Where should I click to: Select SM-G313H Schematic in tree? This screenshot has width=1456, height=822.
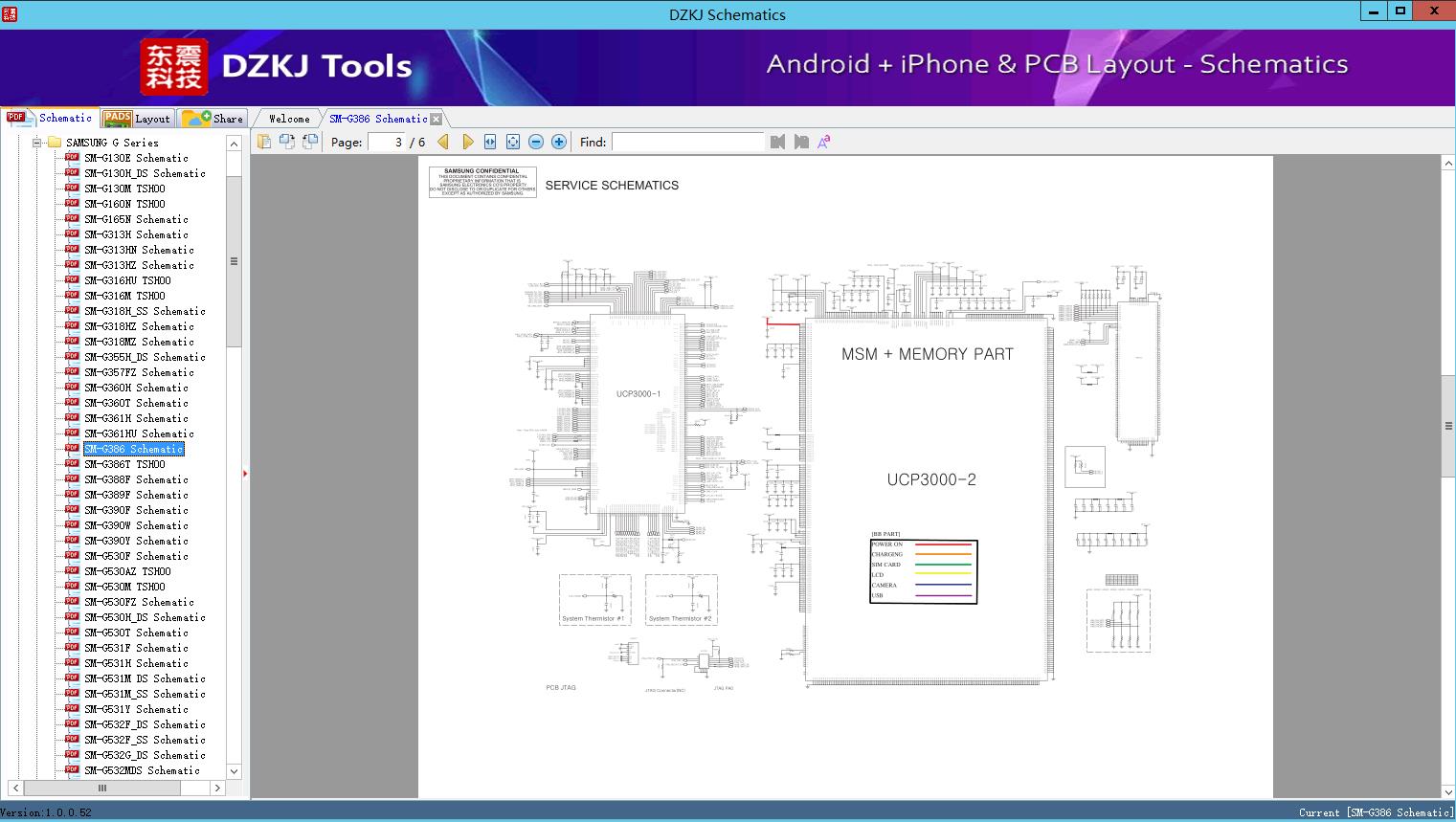136,234
